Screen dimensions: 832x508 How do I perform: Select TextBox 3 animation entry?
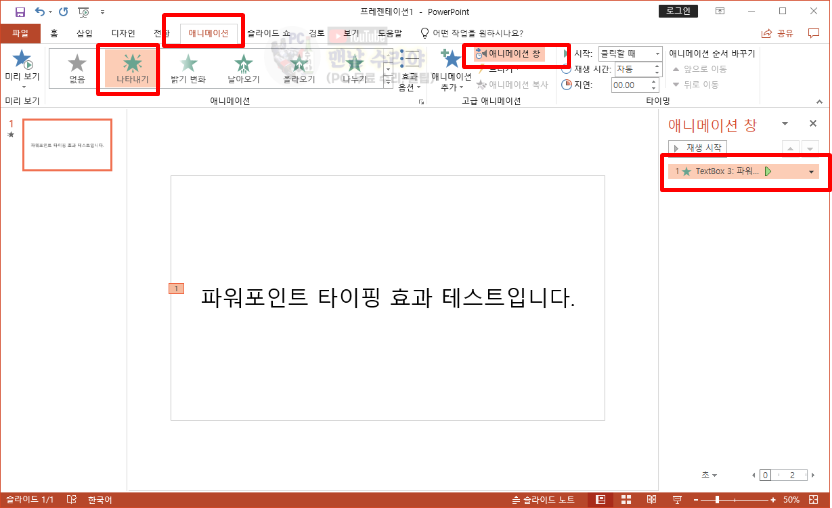click(x=743, y=171)
